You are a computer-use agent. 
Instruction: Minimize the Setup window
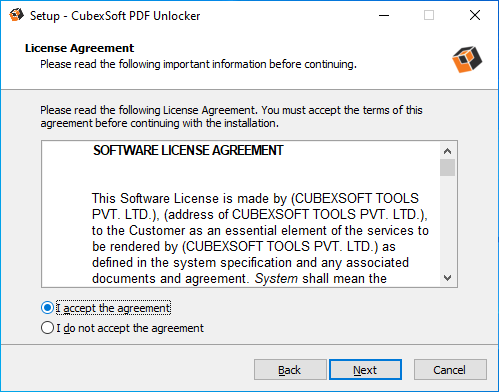point(384,15)
